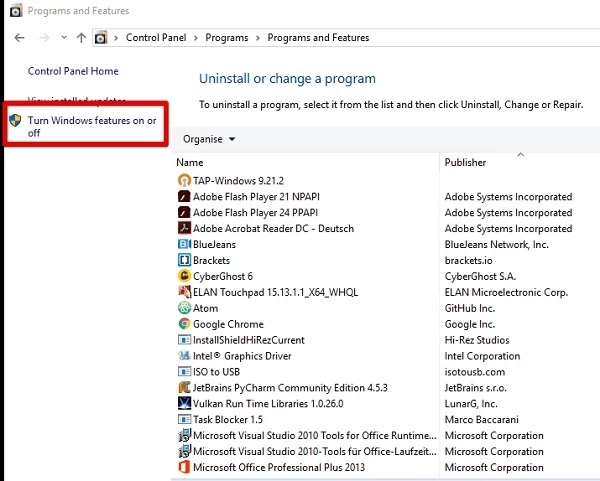Select the ELAN Touchpad driver icon

(x=184, y=292)
